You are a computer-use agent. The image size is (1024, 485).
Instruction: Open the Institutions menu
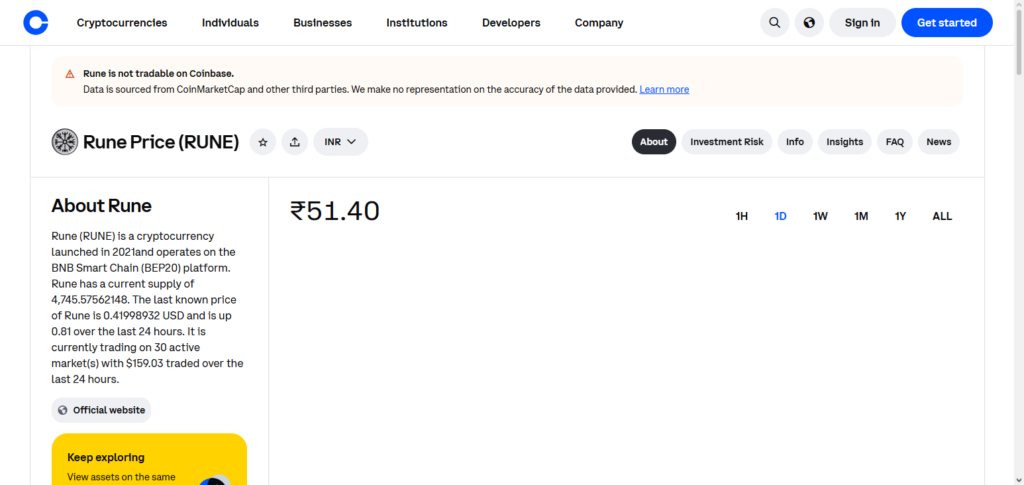(417, 23)
